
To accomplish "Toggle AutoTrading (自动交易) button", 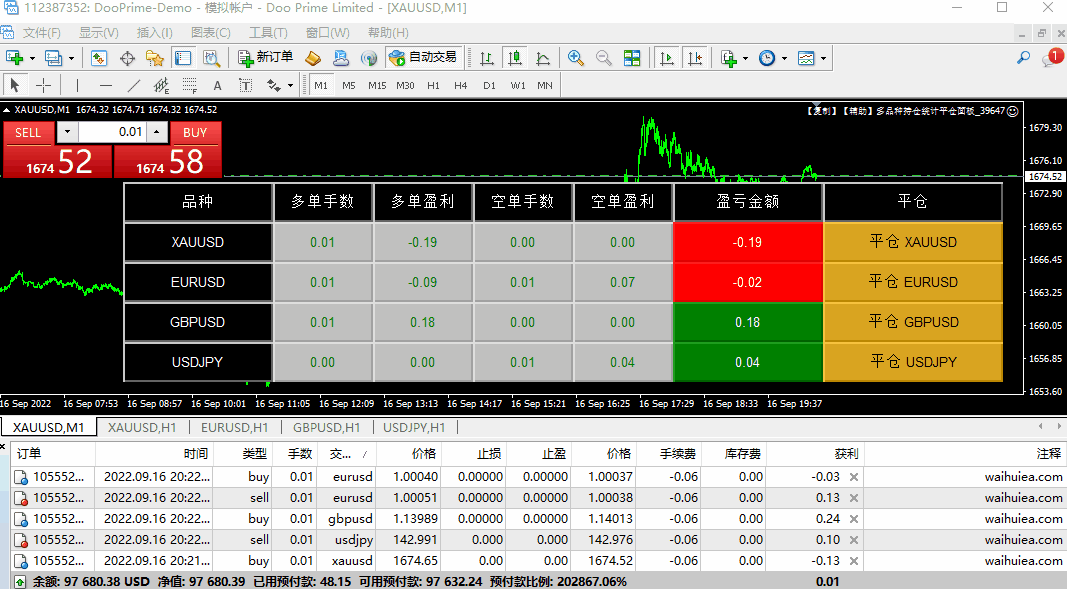I will pos(422,58).
